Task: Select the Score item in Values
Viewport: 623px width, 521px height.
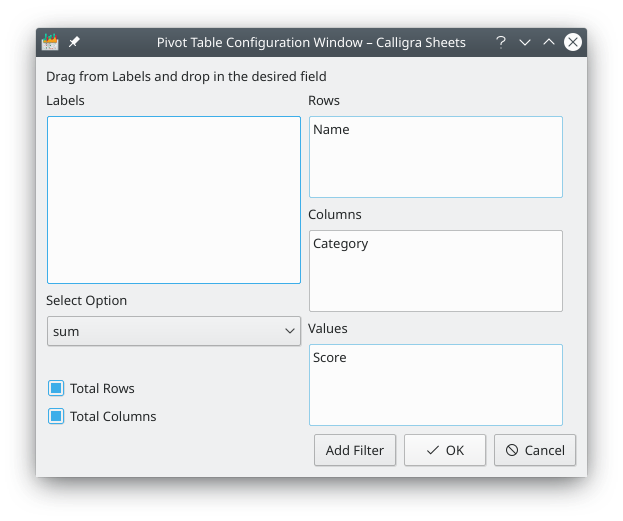Action: tap(330, 358)
